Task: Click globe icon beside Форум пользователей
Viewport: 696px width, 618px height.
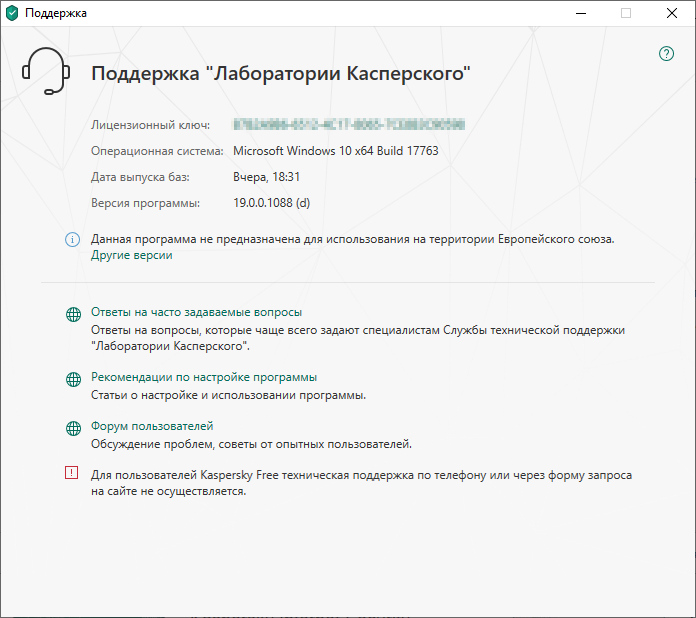Action: [x=73, y=428]
